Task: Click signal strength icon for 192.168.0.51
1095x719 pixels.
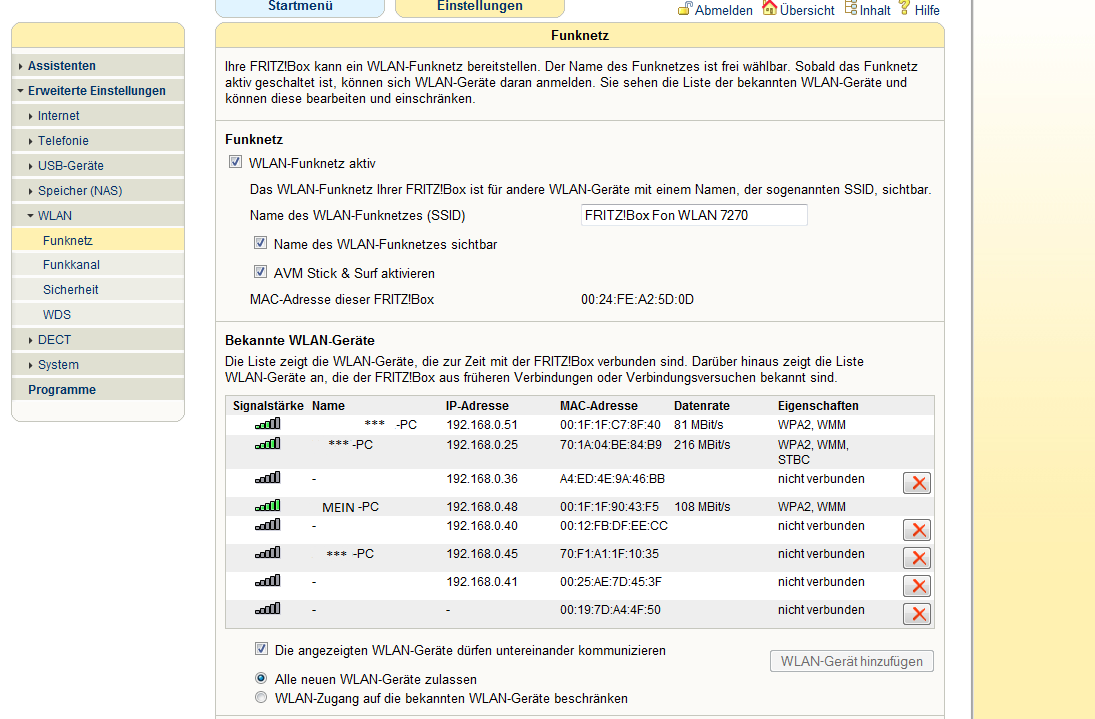Action: (267, 424)
